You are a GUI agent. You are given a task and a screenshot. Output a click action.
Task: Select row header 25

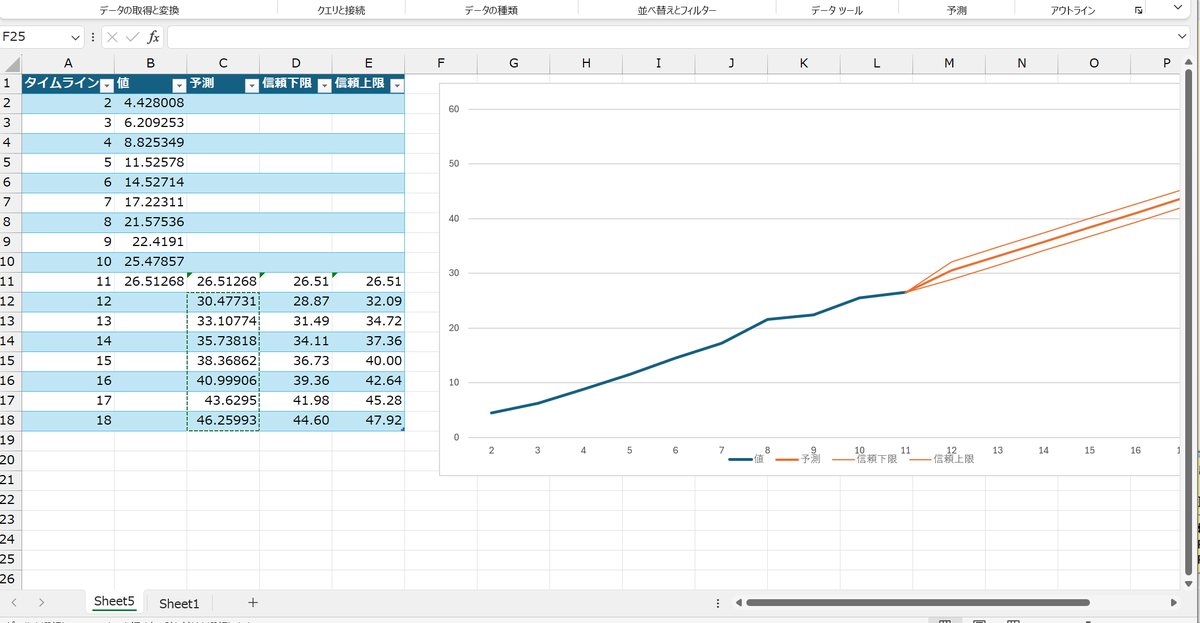[10, 559]
